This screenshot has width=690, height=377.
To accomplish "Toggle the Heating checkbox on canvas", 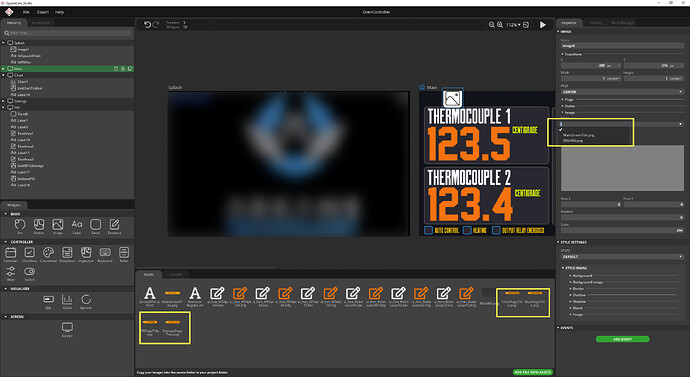I will tap(467, 230).
